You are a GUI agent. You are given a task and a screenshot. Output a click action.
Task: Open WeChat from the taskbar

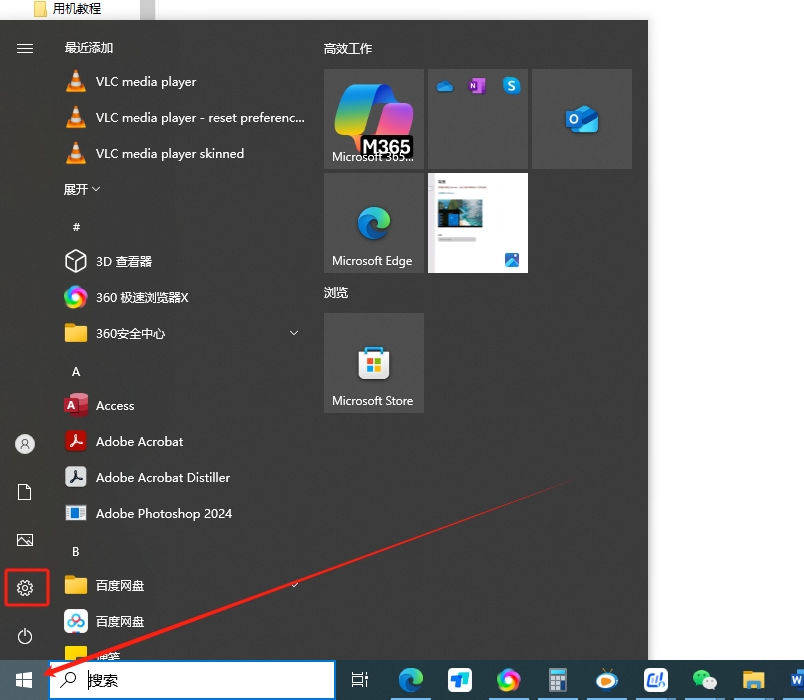705,680
